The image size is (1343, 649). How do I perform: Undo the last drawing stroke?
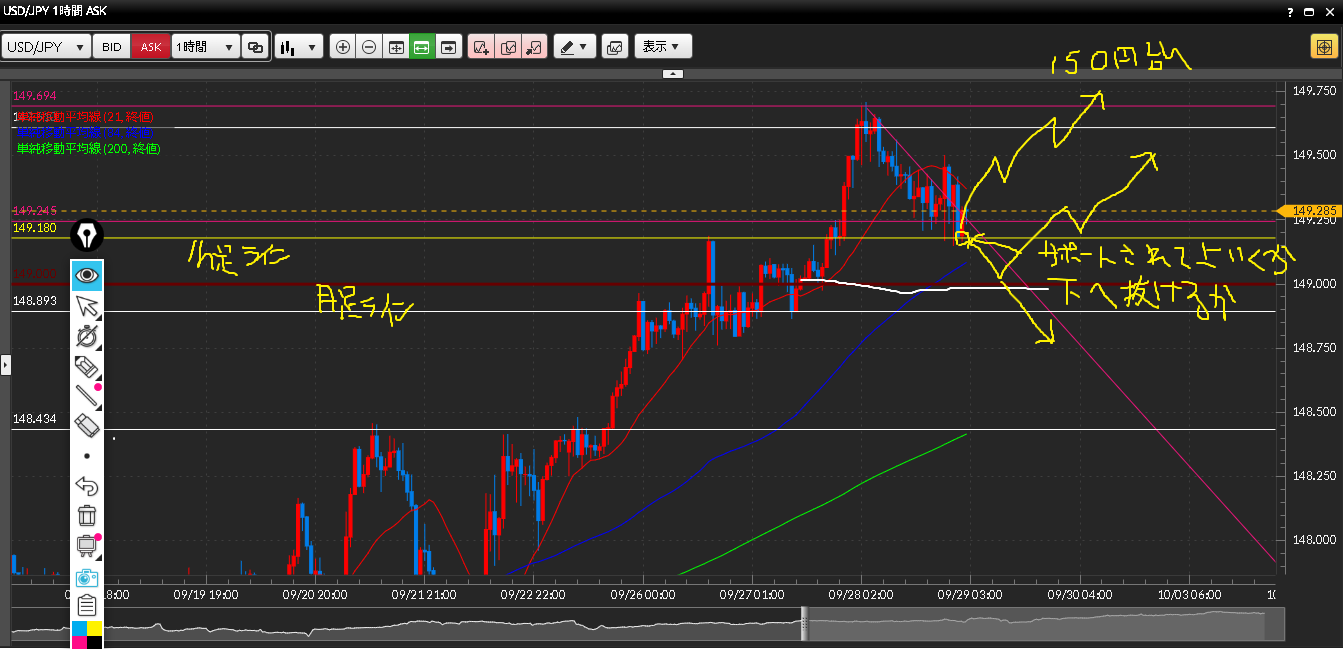(x=87, y=486)
